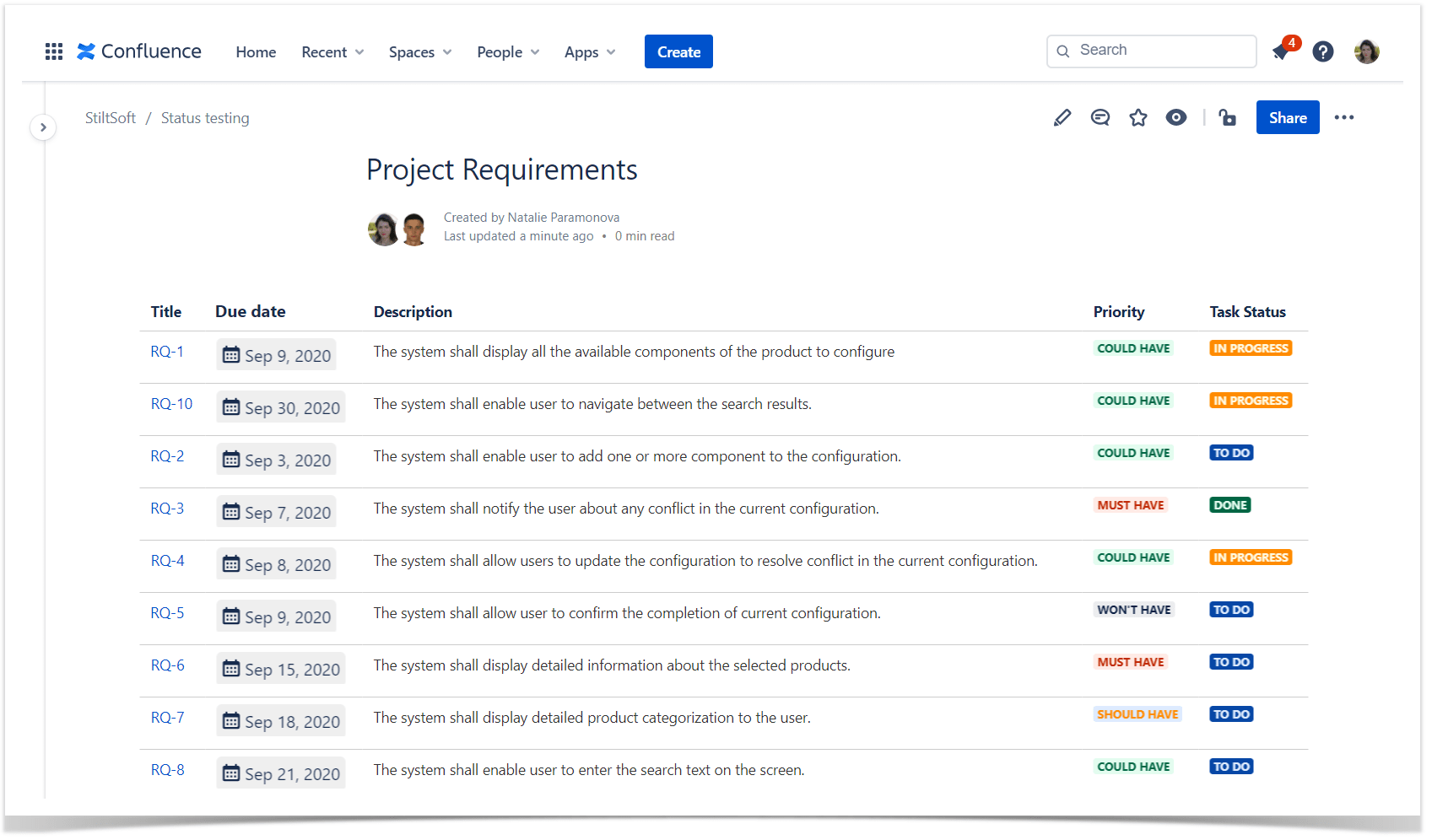
Task: Open the page restrictions lock icon
Action: [1228, 118]
